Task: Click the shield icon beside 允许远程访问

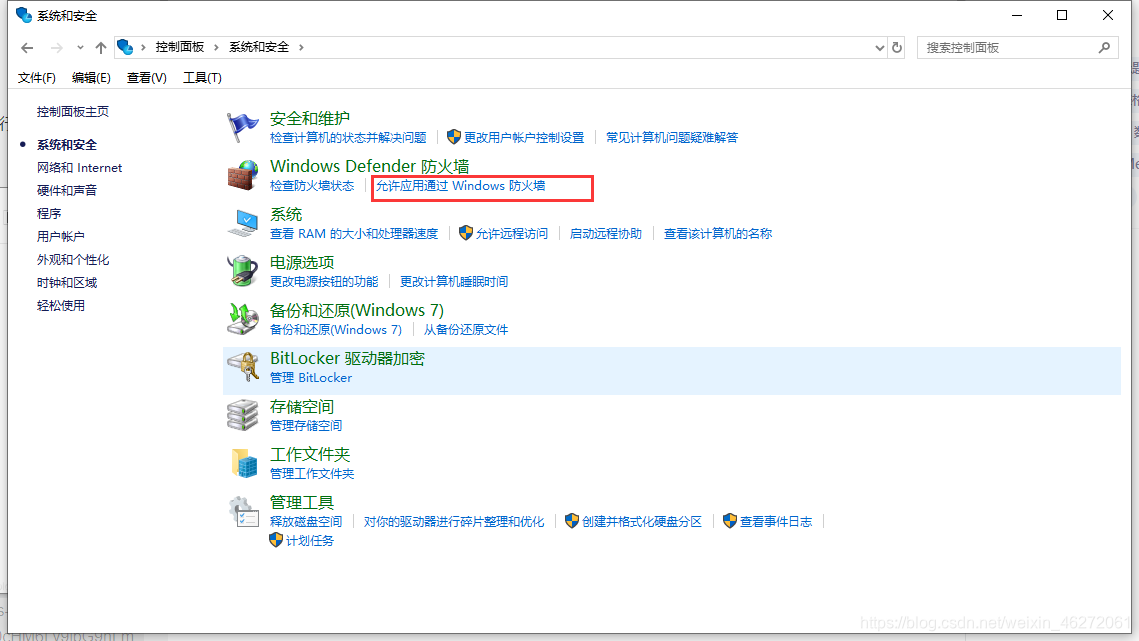Action: click(466, 233)
